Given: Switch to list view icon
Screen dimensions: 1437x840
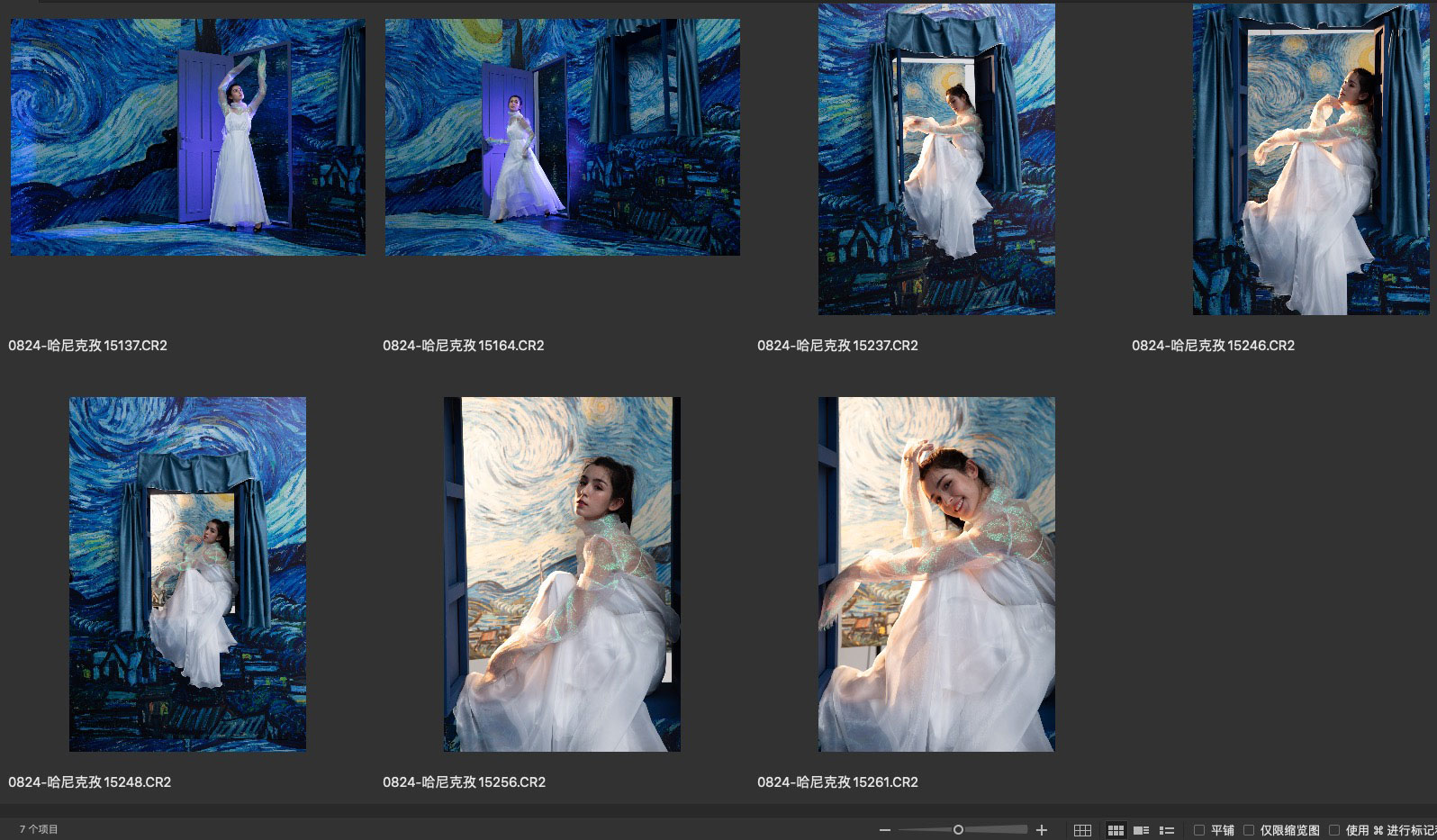Looking at the screenshot, I should [x=1167, y=830].
